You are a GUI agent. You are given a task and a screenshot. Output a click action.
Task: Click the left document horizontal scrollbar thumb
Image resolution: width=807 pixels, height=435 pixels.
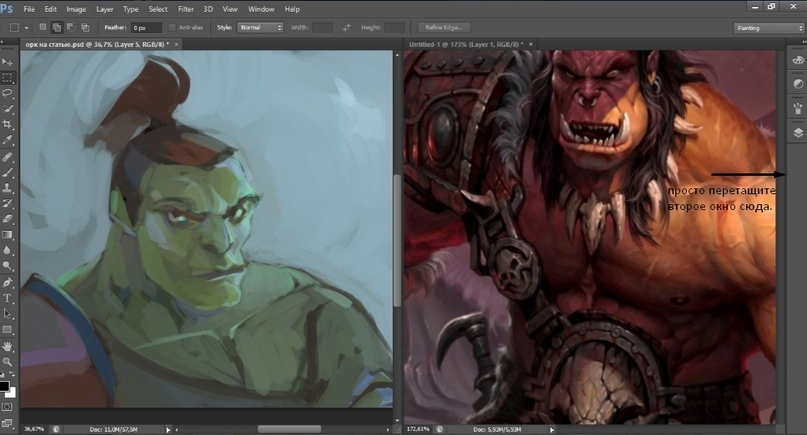click(x=289, y=429)
